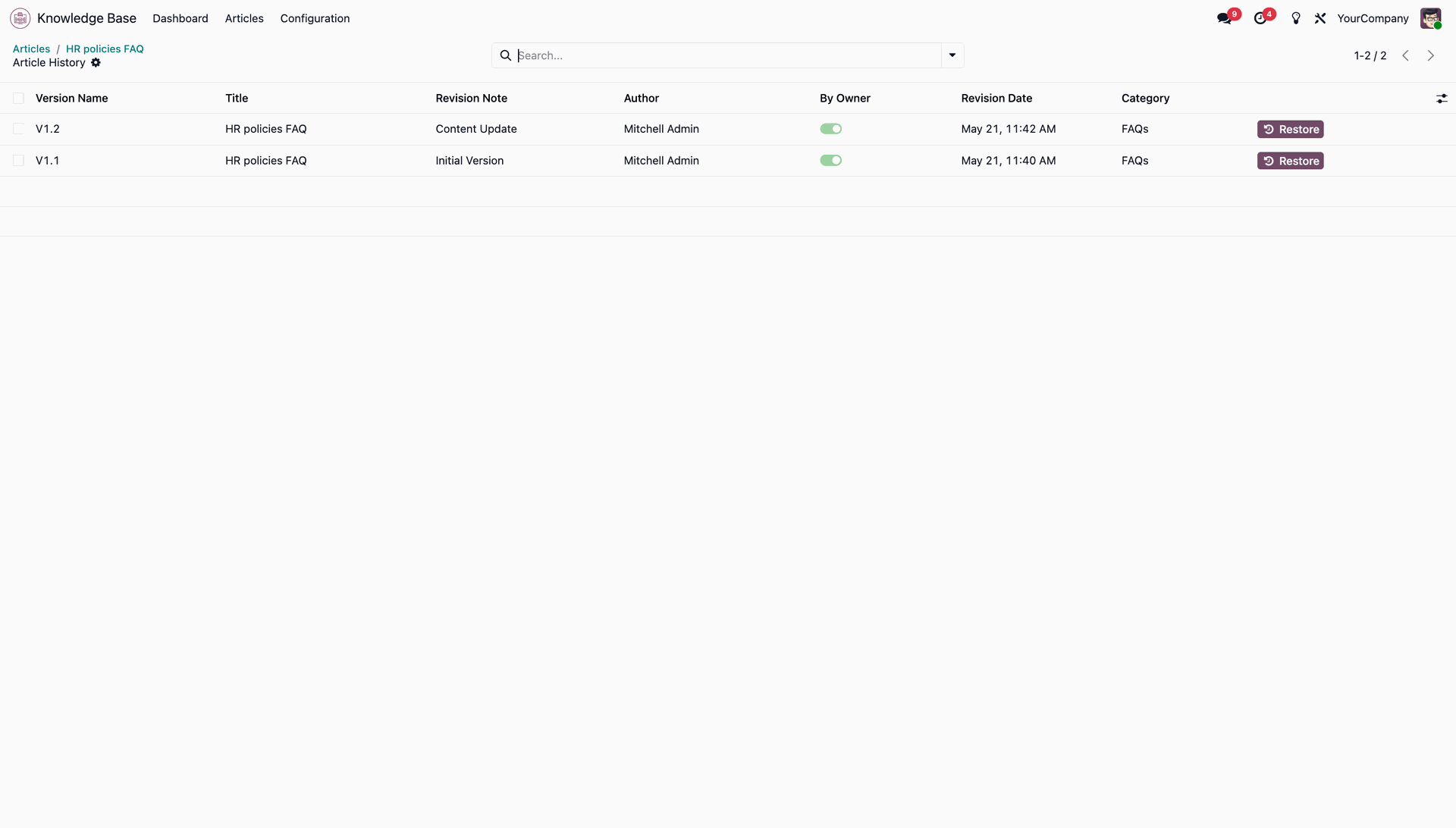Viewport: 1456px width, 828px height.
Task: Sort by Author column header
Action: tap(641, 99)
